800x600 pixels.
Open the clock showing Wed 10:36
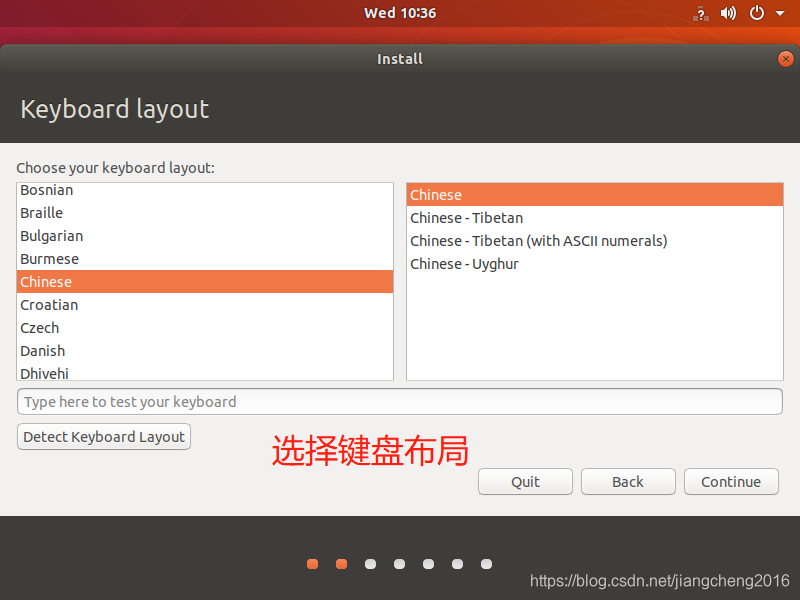[400, 13]
